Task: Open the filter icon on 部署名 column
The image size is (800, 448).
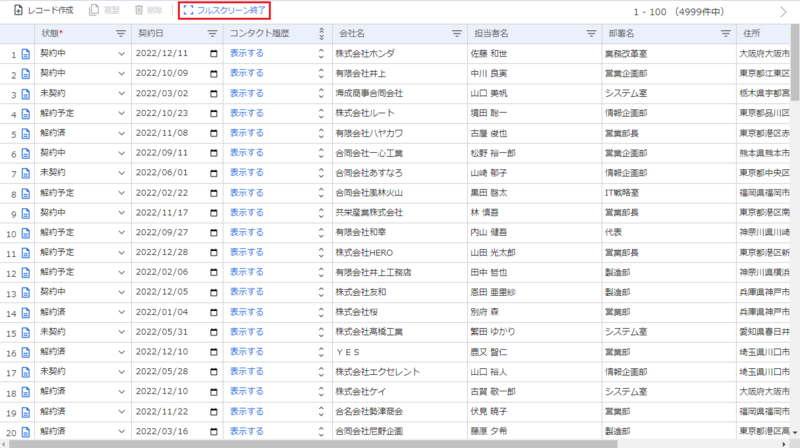Action: pos(726,33)
